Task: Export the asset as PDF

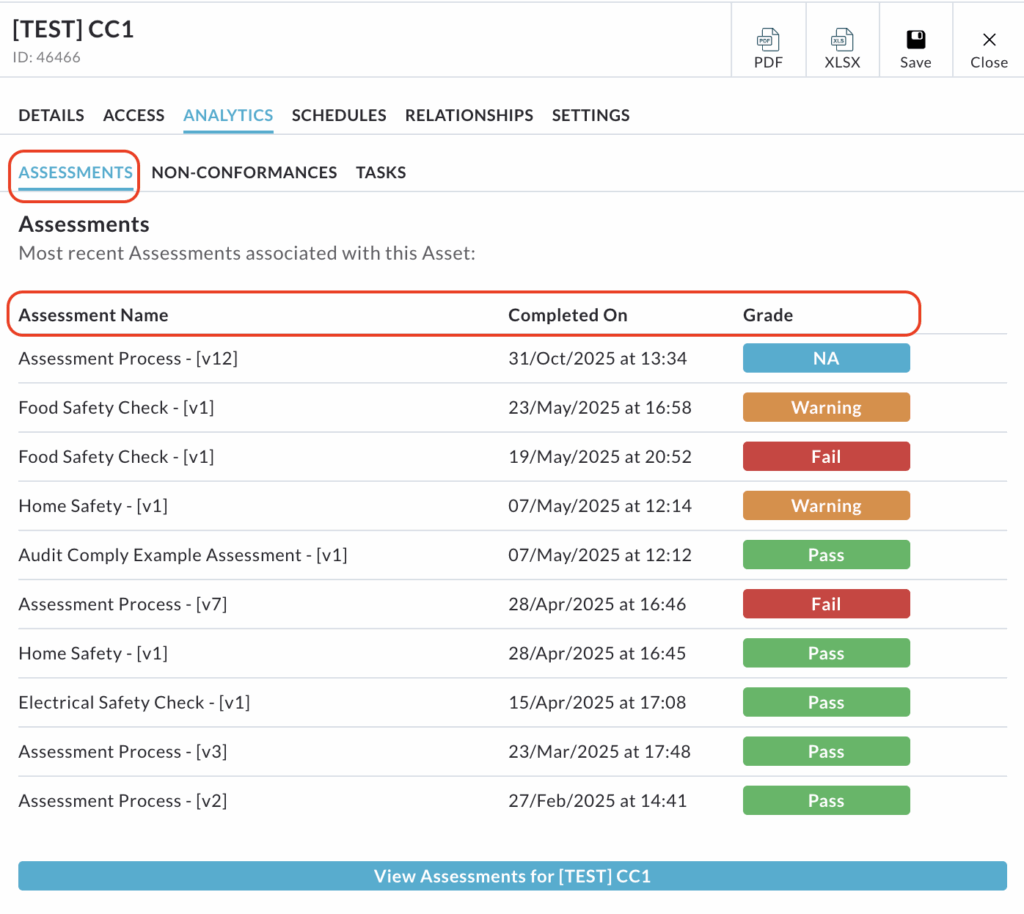Action: [x=768, y=48]
